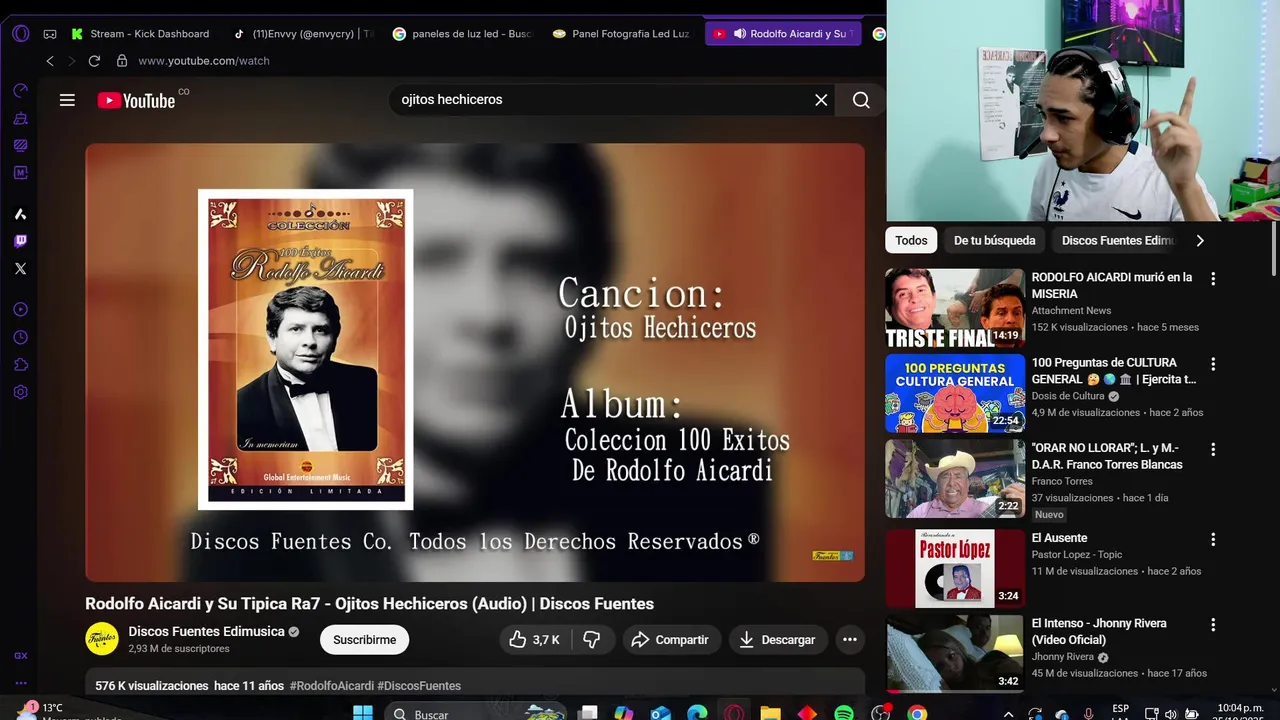1280x720 pixels.
Task: Select the Discos Fuentes Edimusica chip
Action: pyautogui.click(x=1117, y=240)
